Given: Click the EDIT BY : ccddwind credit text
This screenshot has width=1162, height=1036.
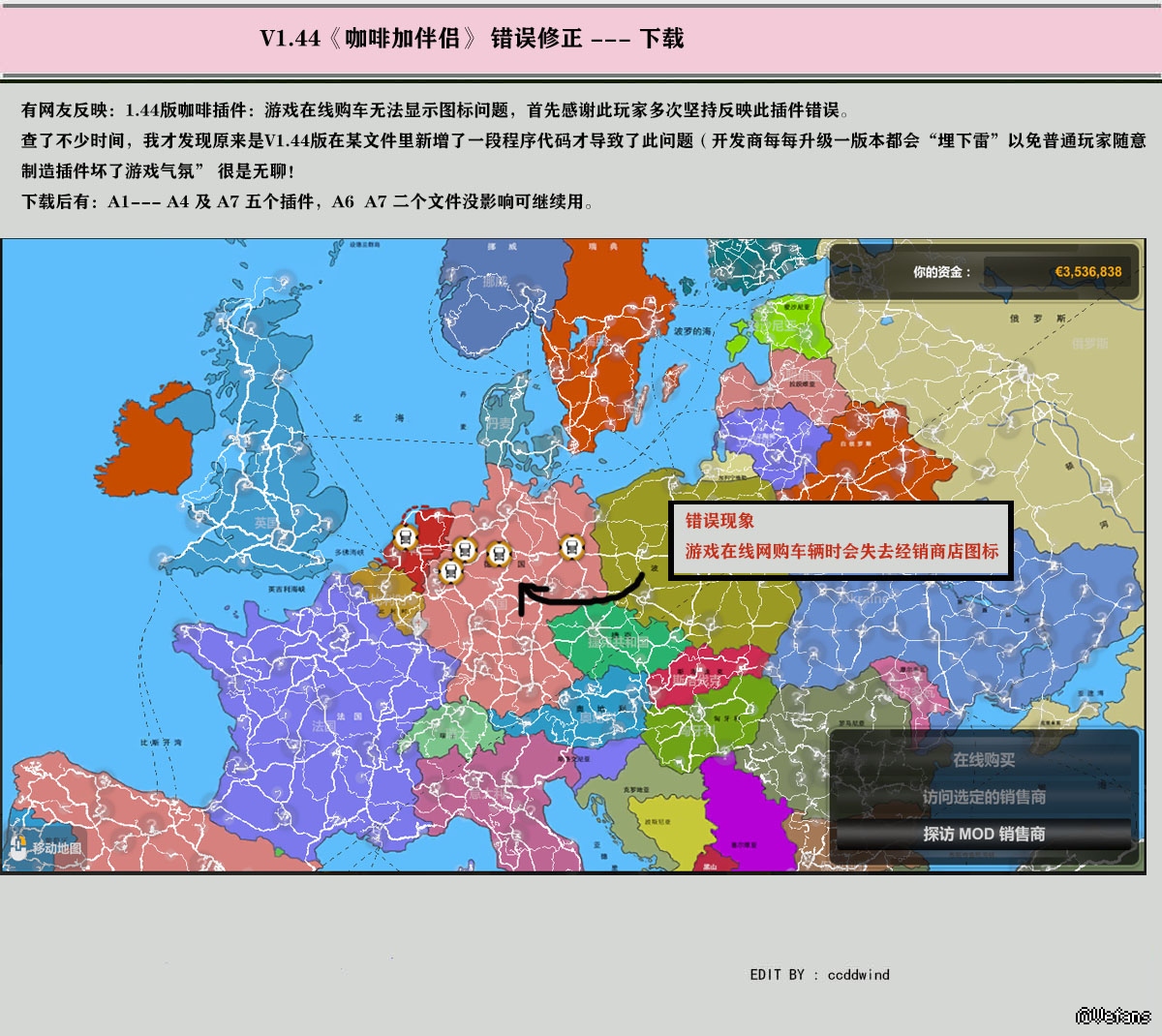Looking at the screenshot, I should point(819,974).
